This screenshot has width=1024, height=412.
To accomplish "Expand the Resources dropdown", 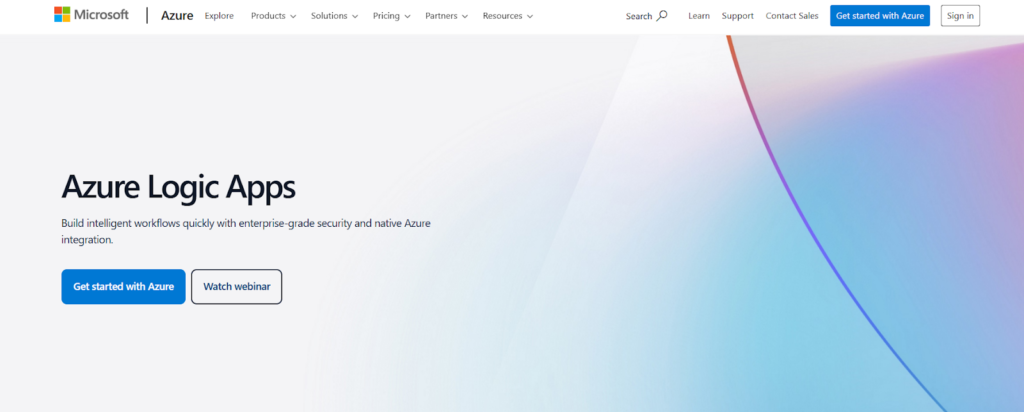I will click(x=508, y=16).
